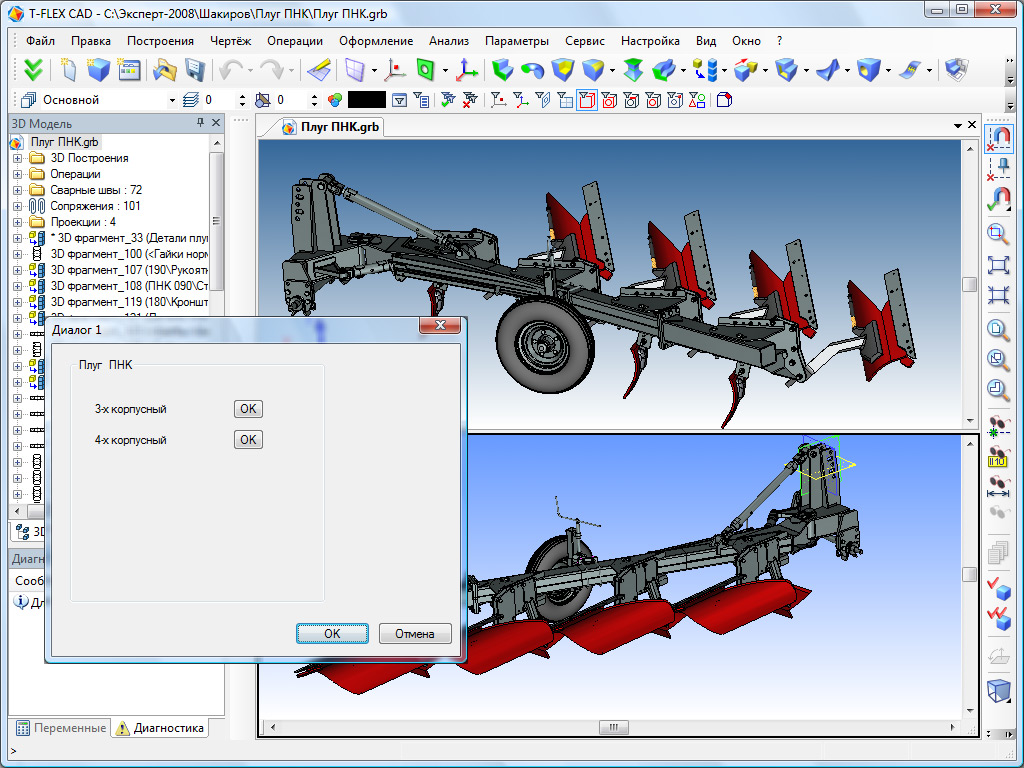The image size is (1024, 768).
Task: Expand the 3D Построения tree node
Action: [x=18, y=158]
